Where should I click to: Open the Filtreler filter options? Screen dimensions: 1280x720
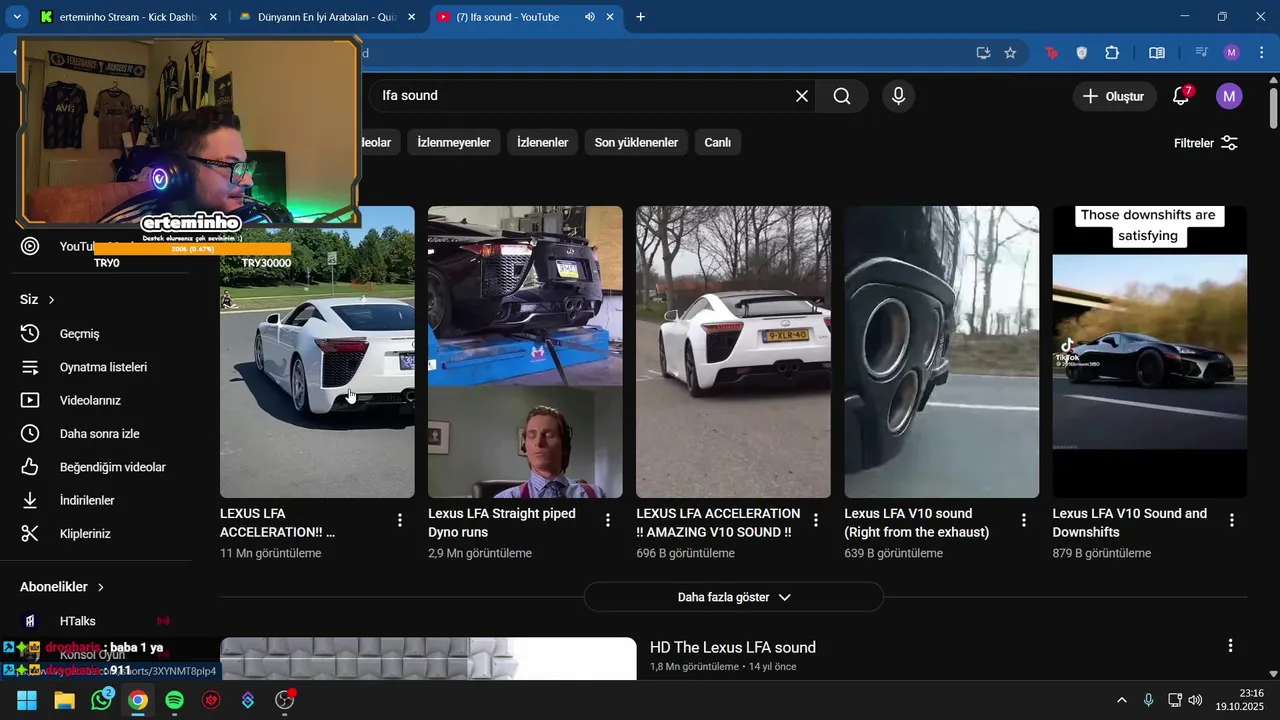coord(1206,143)
